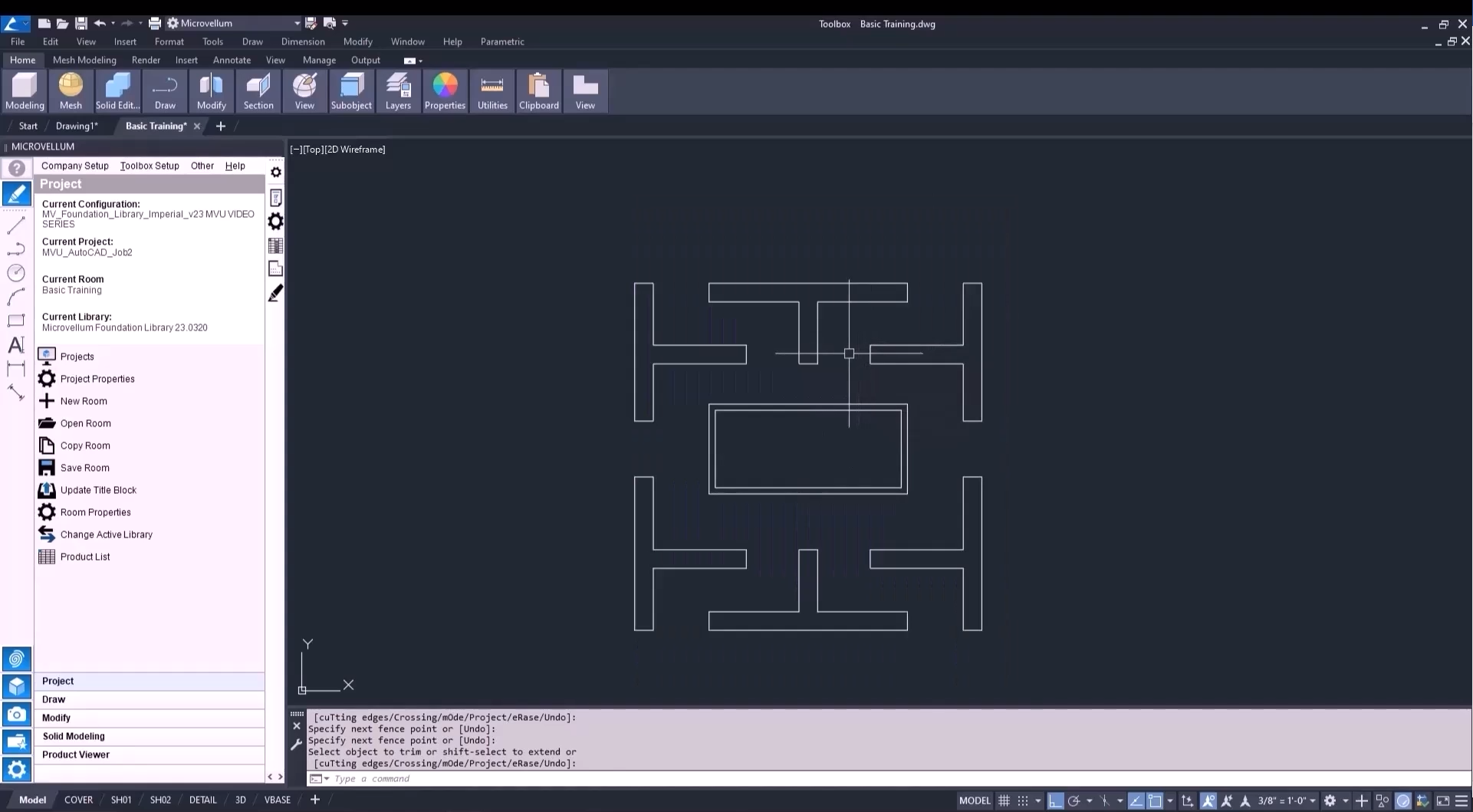Open the workspace switching gear dropdown arrow
This screenshot has width=1473, height=812.
pyautogui.click(x=1346, y=800)
